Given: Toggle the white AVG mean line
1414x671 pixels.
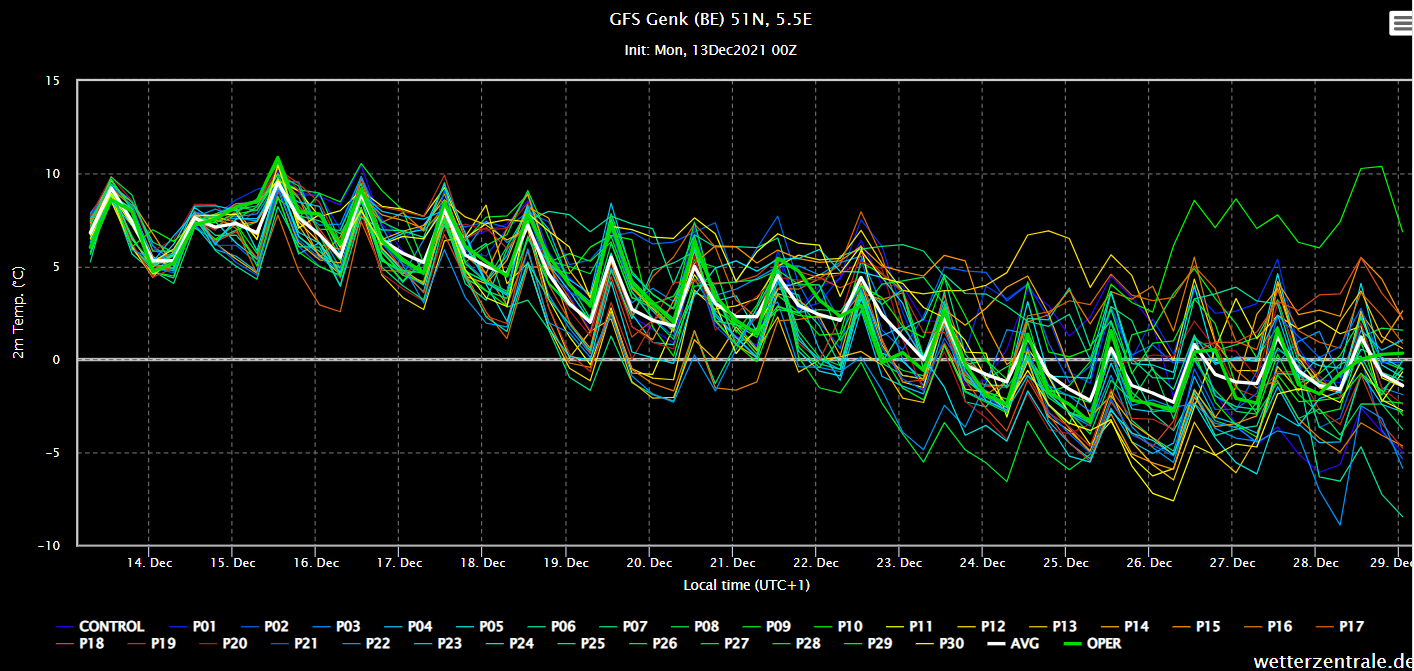Looking at the screenshot, I should click(x=1011, y=644).
